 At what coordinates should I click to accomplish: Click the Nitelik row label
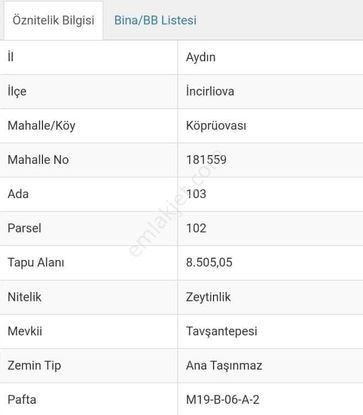(x=24, y=297)
